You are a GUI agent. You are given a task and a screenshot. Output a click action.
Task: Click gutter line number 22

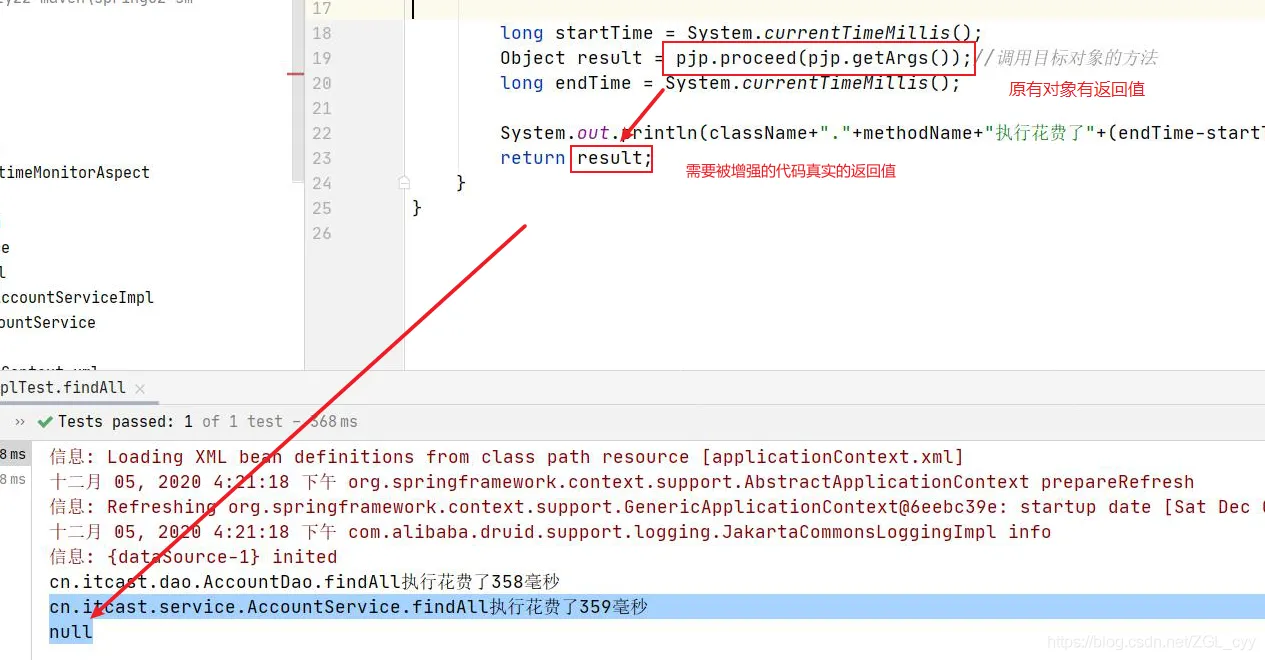[x=321, y=133]
